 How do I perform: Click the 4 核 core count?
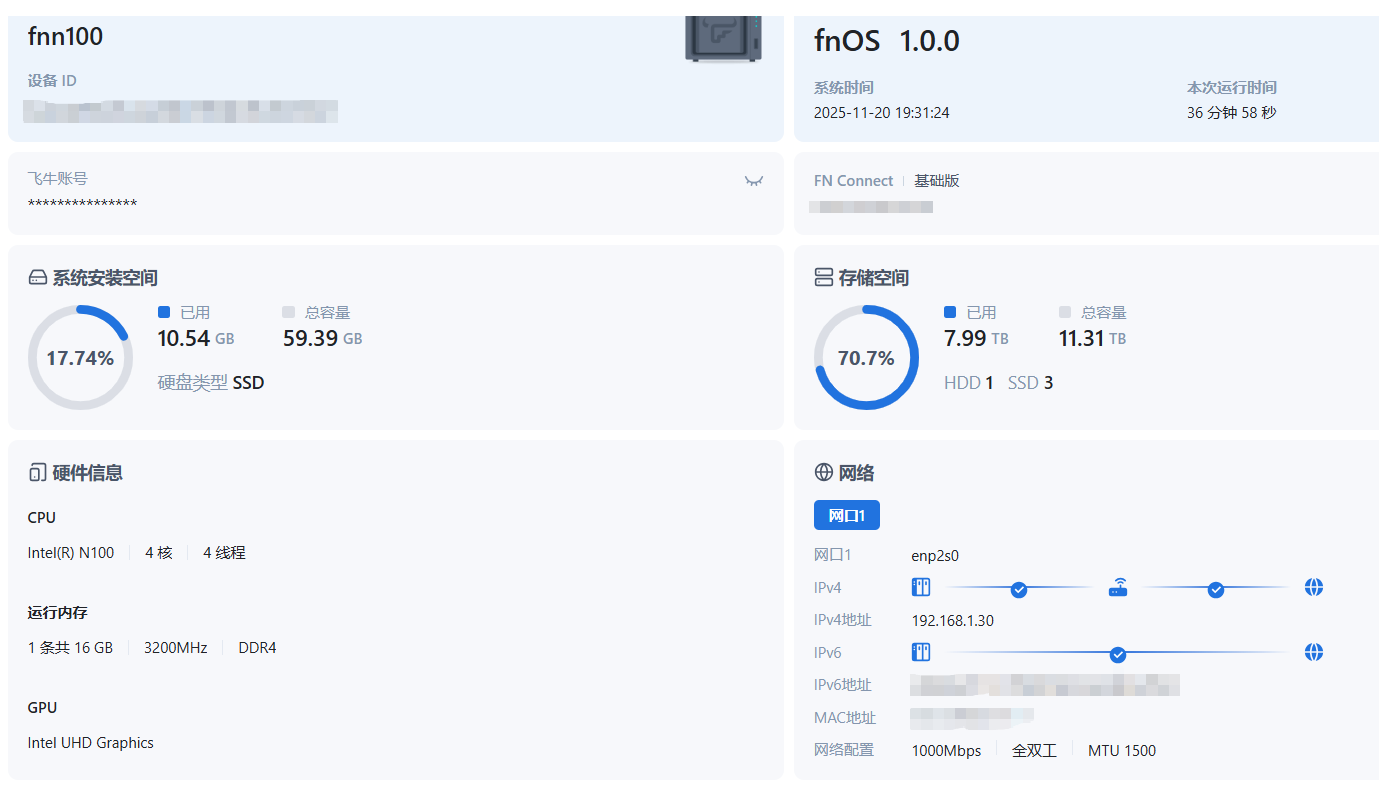159,552
